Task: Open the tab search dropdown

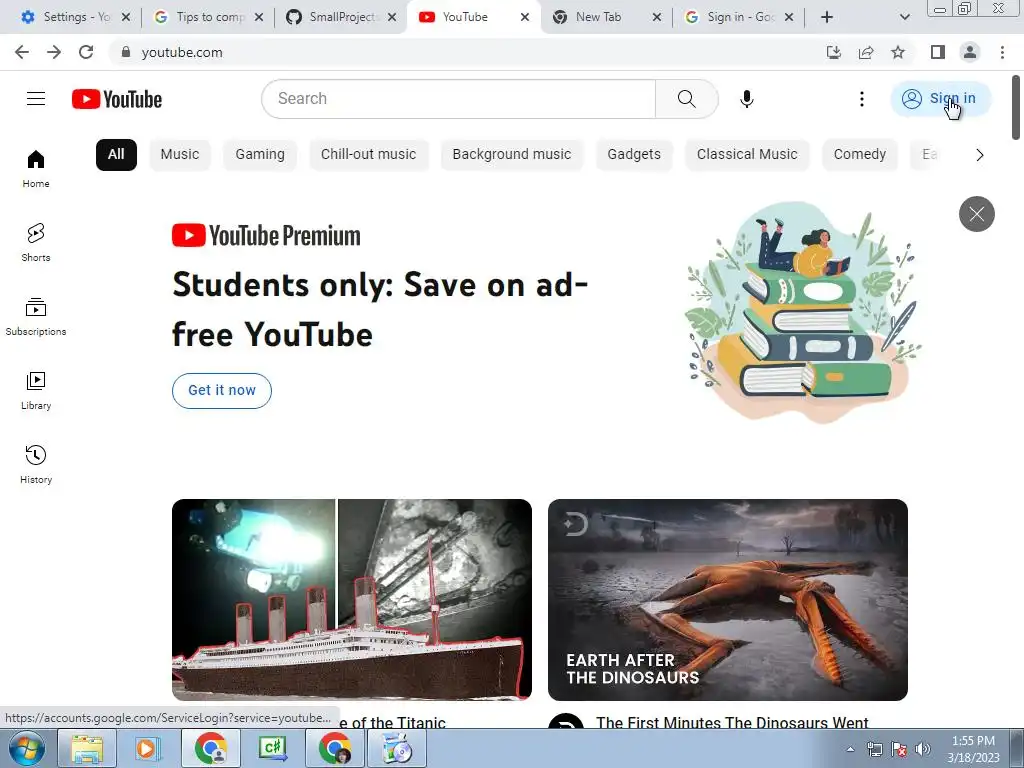Action: 904,17
